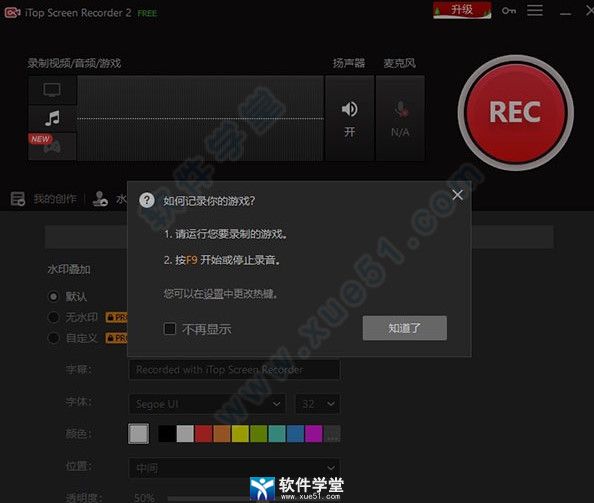Click the 录制视频/音频/游戏 heading
This screenshot has height=503, width=594.
coord(74,63)
